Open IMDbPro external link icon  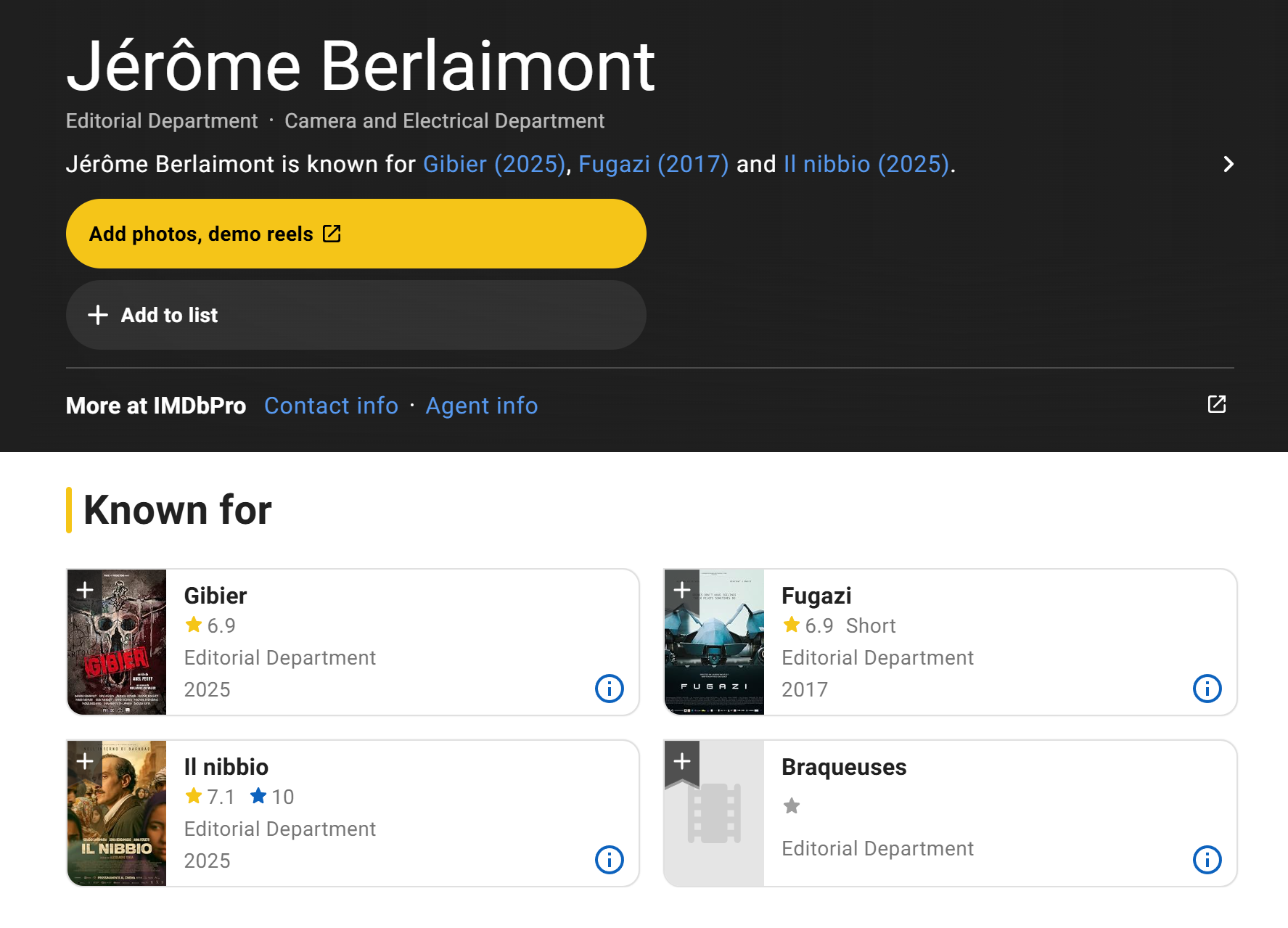click(x=1217, y=404)
